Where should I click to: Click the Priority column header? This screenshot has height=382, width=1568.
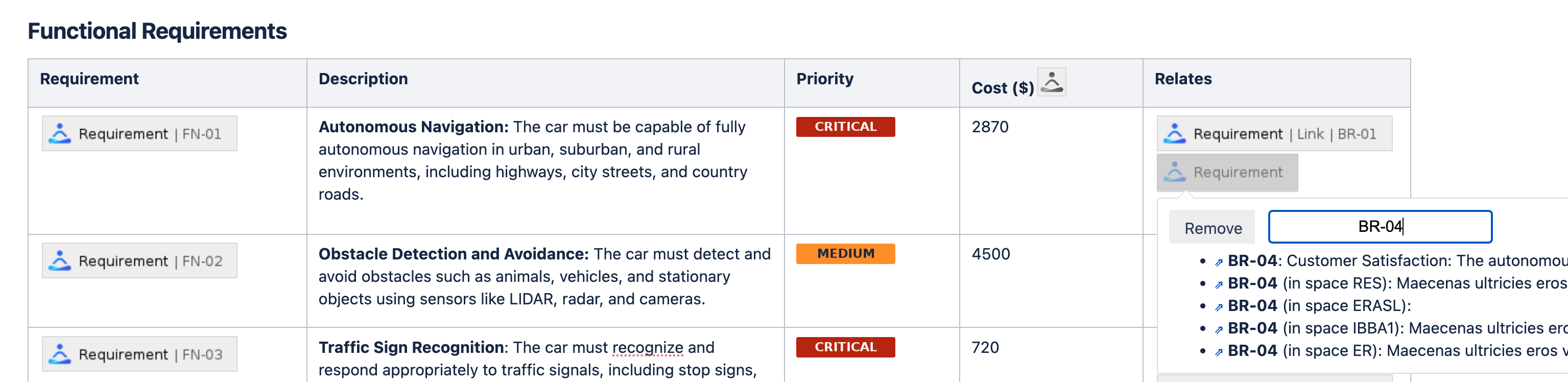(x=825, y=79)
